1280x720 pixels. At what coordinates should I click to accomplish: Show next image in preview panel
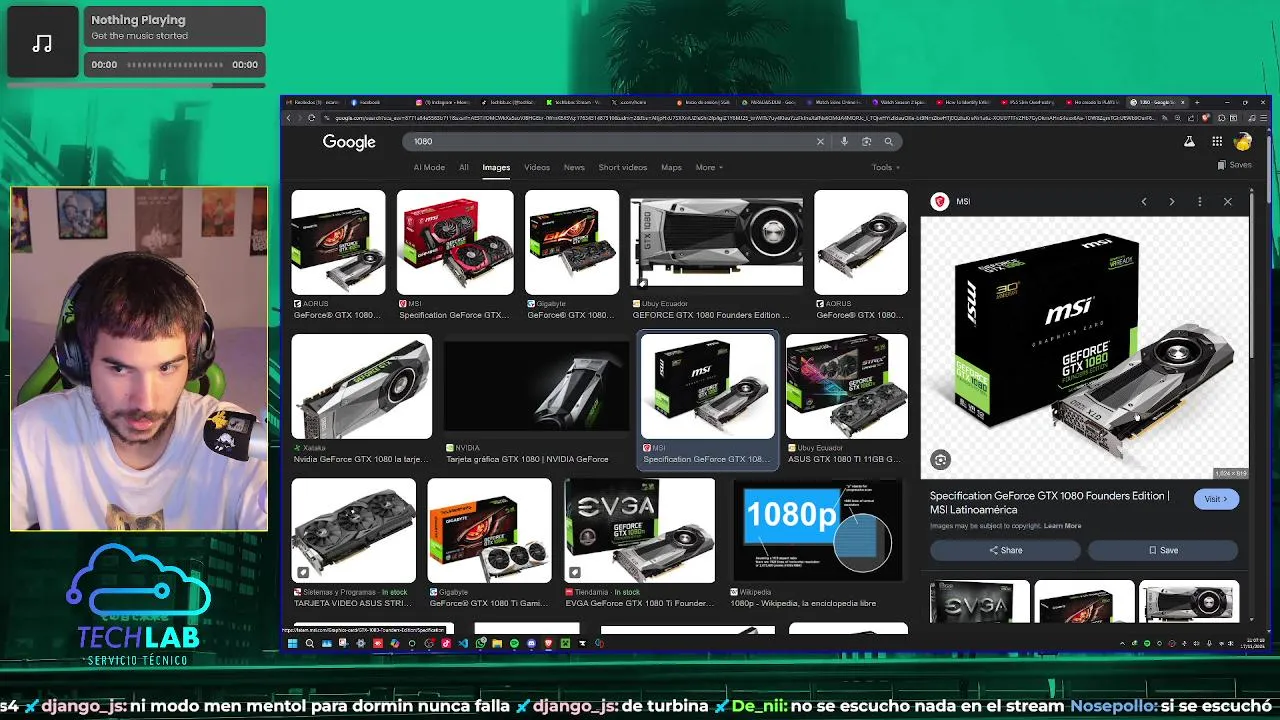click(1172, 202)
